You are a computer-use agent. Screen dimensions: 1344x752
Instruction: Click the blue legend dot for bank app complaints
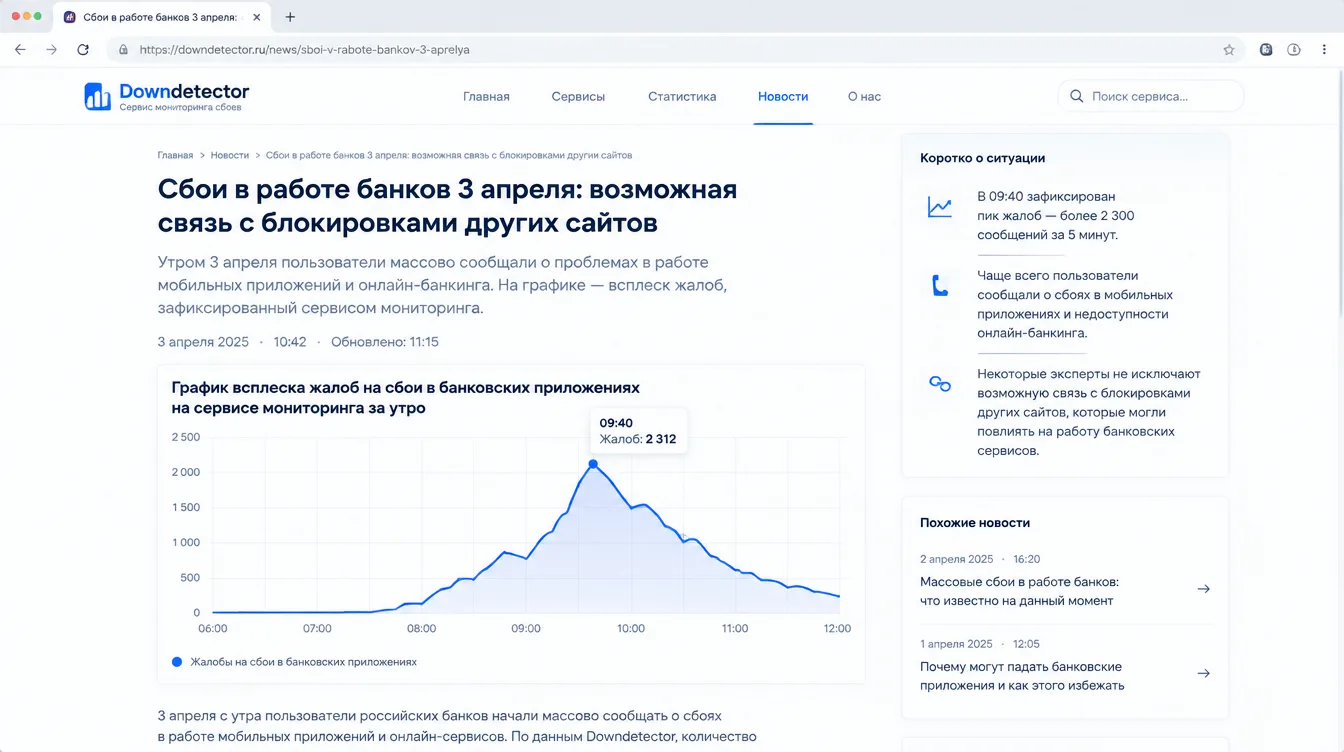177,662
